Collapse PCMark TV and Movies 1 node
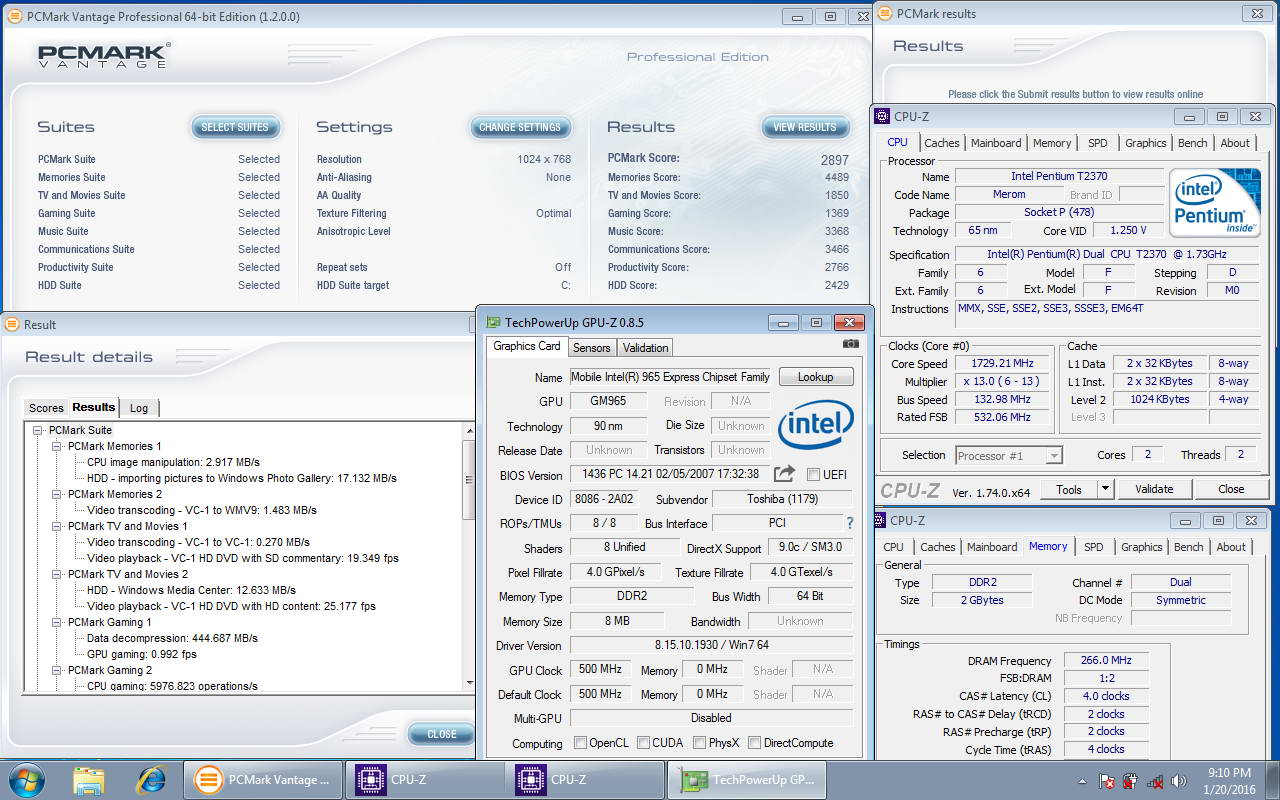The width and height of the screenshot is (1280, 800). tap(57, 526)
